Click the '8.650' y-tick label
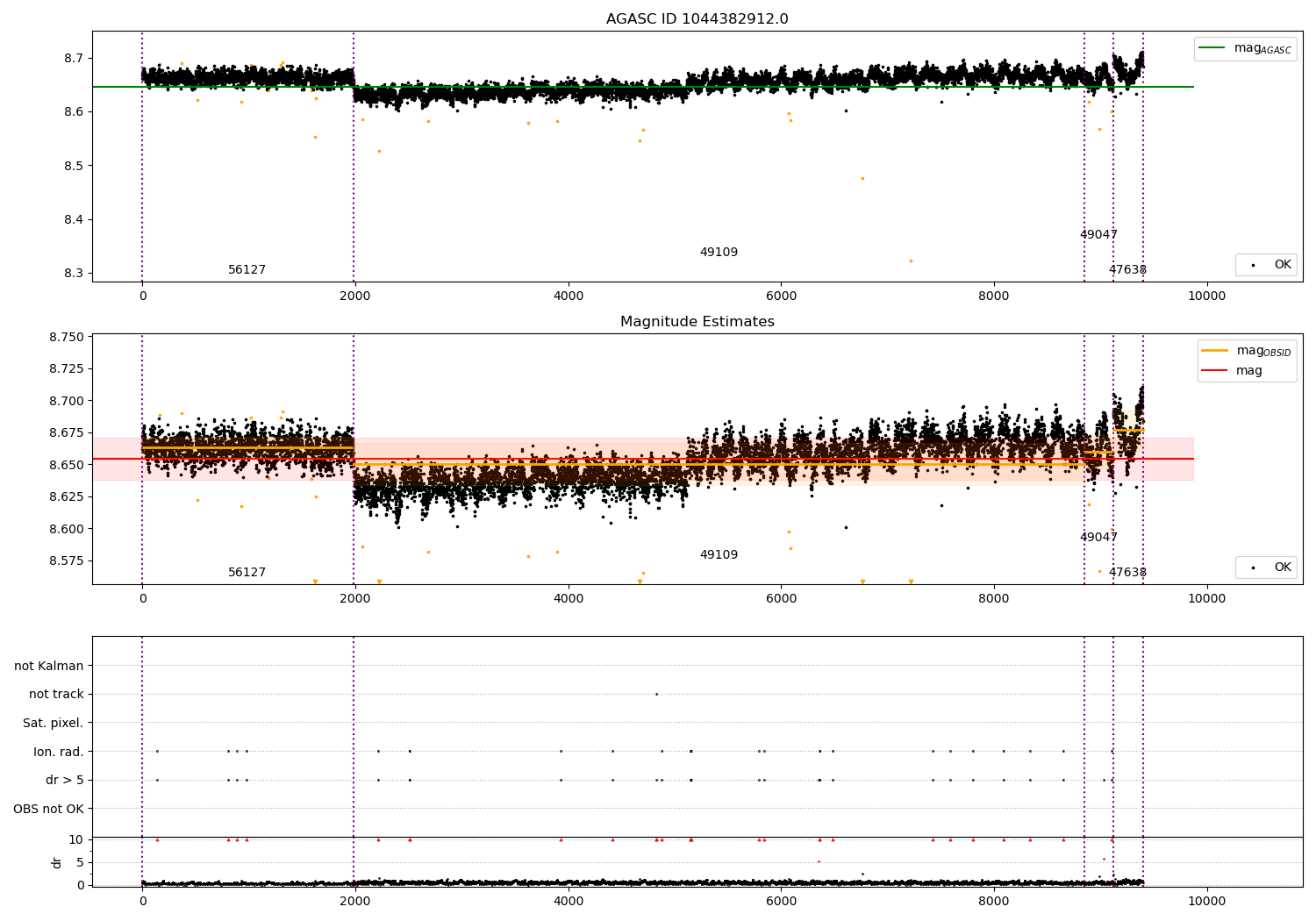Image resolution: width=1316 pixels, height=921 pixels. click(66, 465)
